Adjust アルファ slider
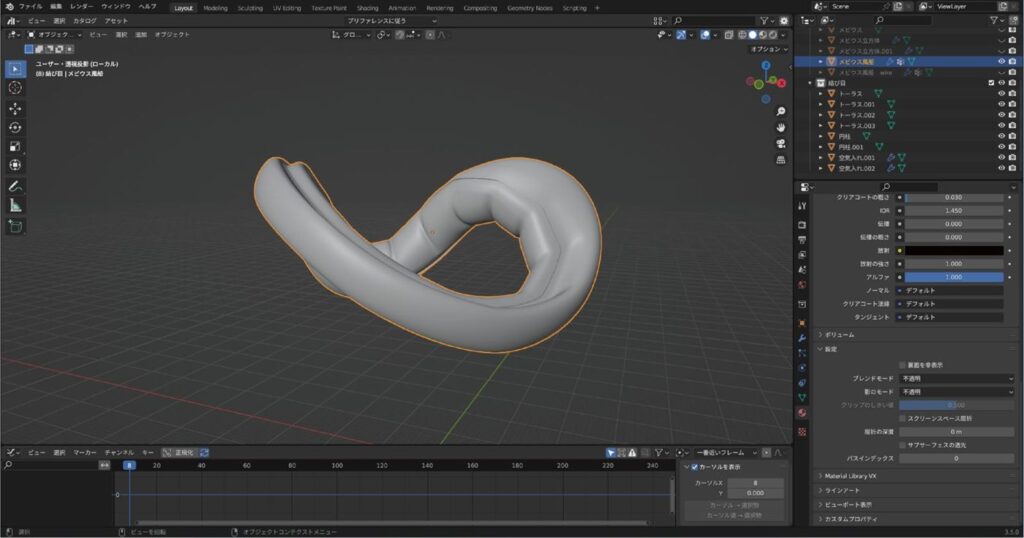Screen dimensions: 1024x538 [954, 277]
